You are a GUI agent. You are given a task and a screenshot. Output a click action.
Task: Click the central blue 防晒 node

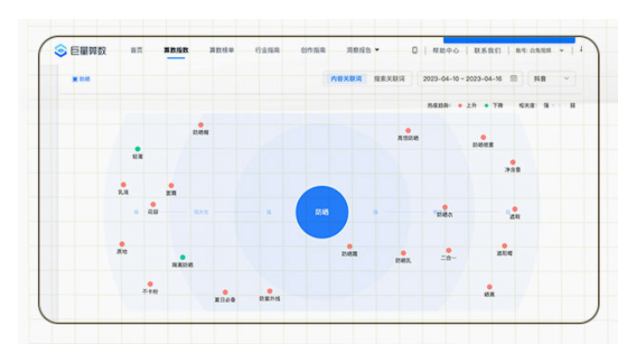tap(322, 212)
